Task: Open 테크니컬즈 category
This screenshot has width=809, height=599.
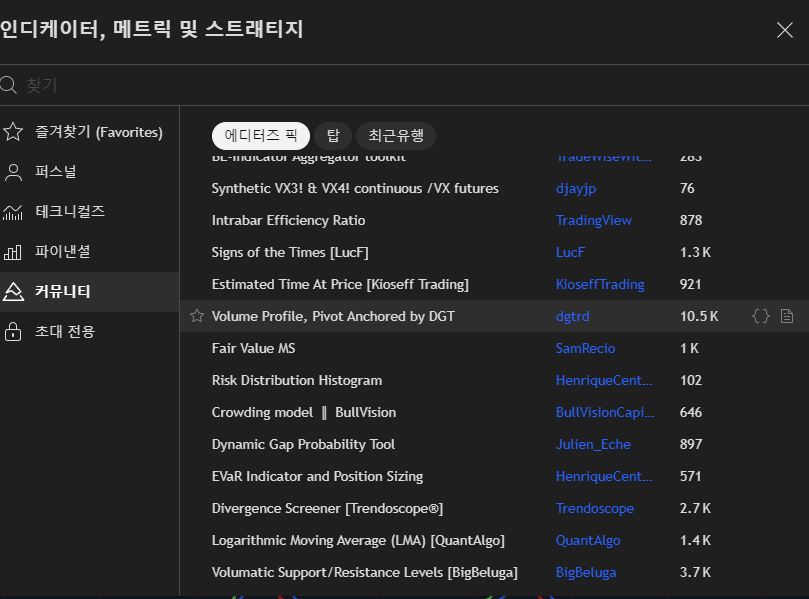Action: 90,212
